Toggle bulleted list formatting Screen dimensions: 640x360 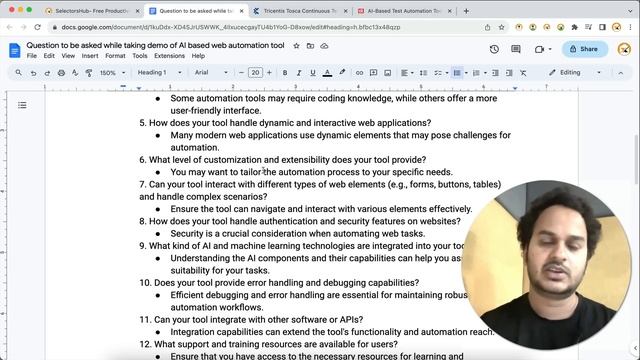[457, 73]
